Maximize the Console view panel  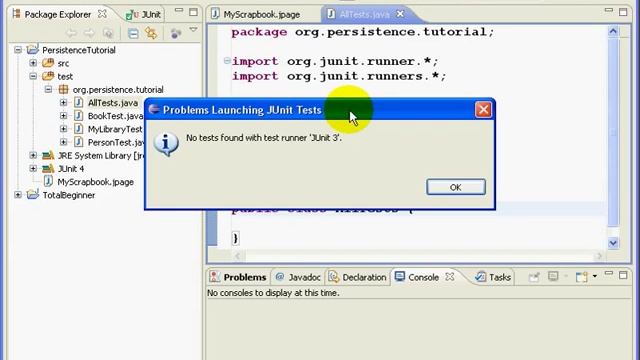coord(623,275)
